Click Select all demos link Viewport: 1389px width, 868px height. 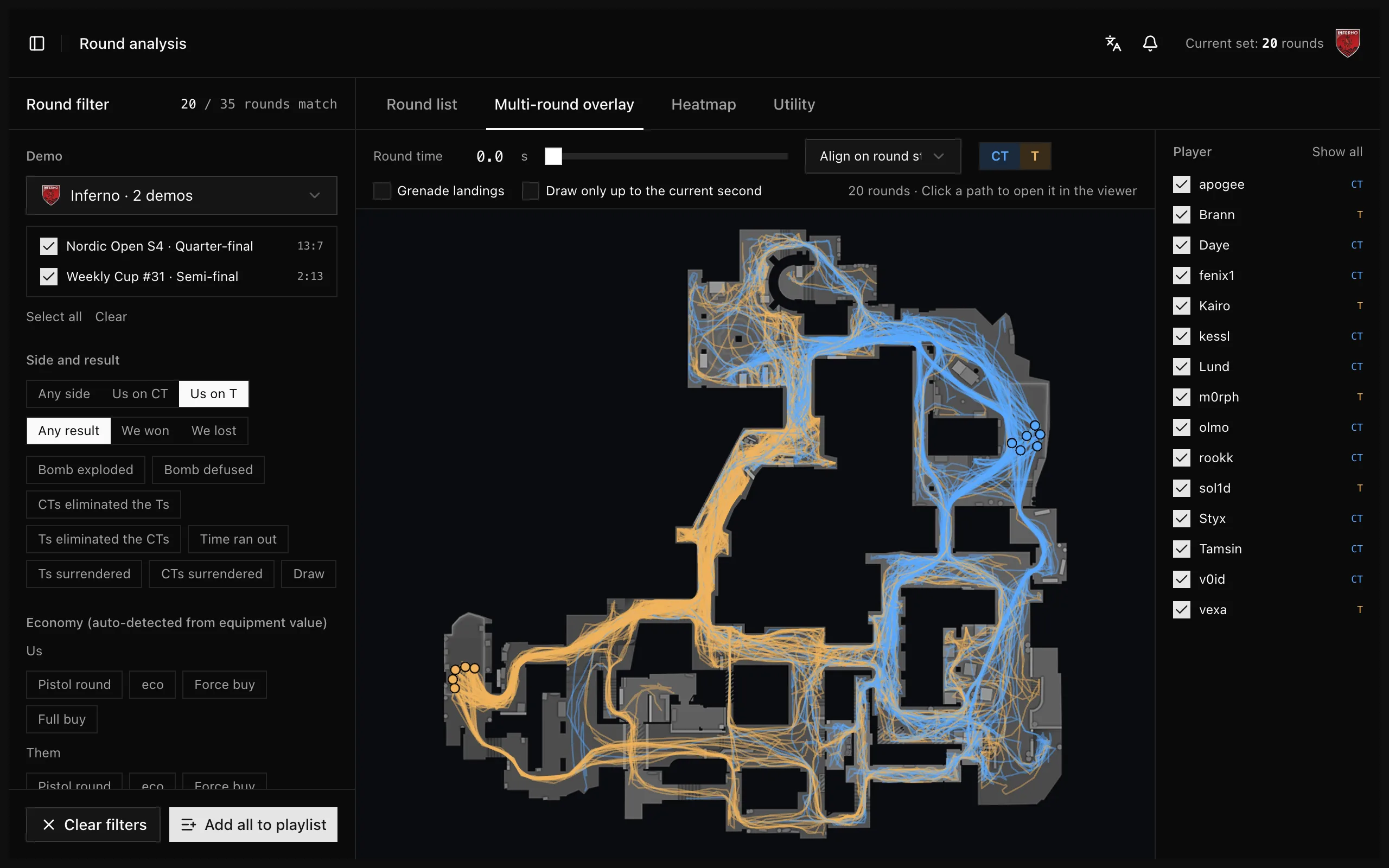pyautogui.click(x=54, y=317)
